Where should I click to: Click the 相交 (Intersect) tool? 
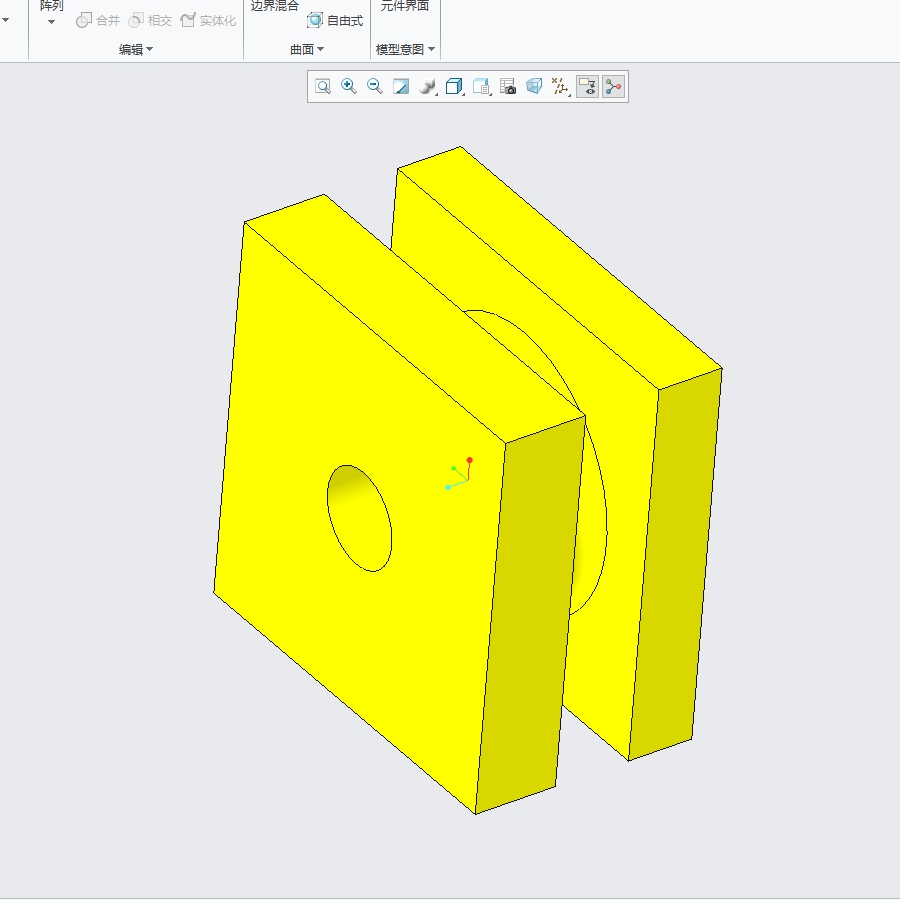tap(150, 21)
